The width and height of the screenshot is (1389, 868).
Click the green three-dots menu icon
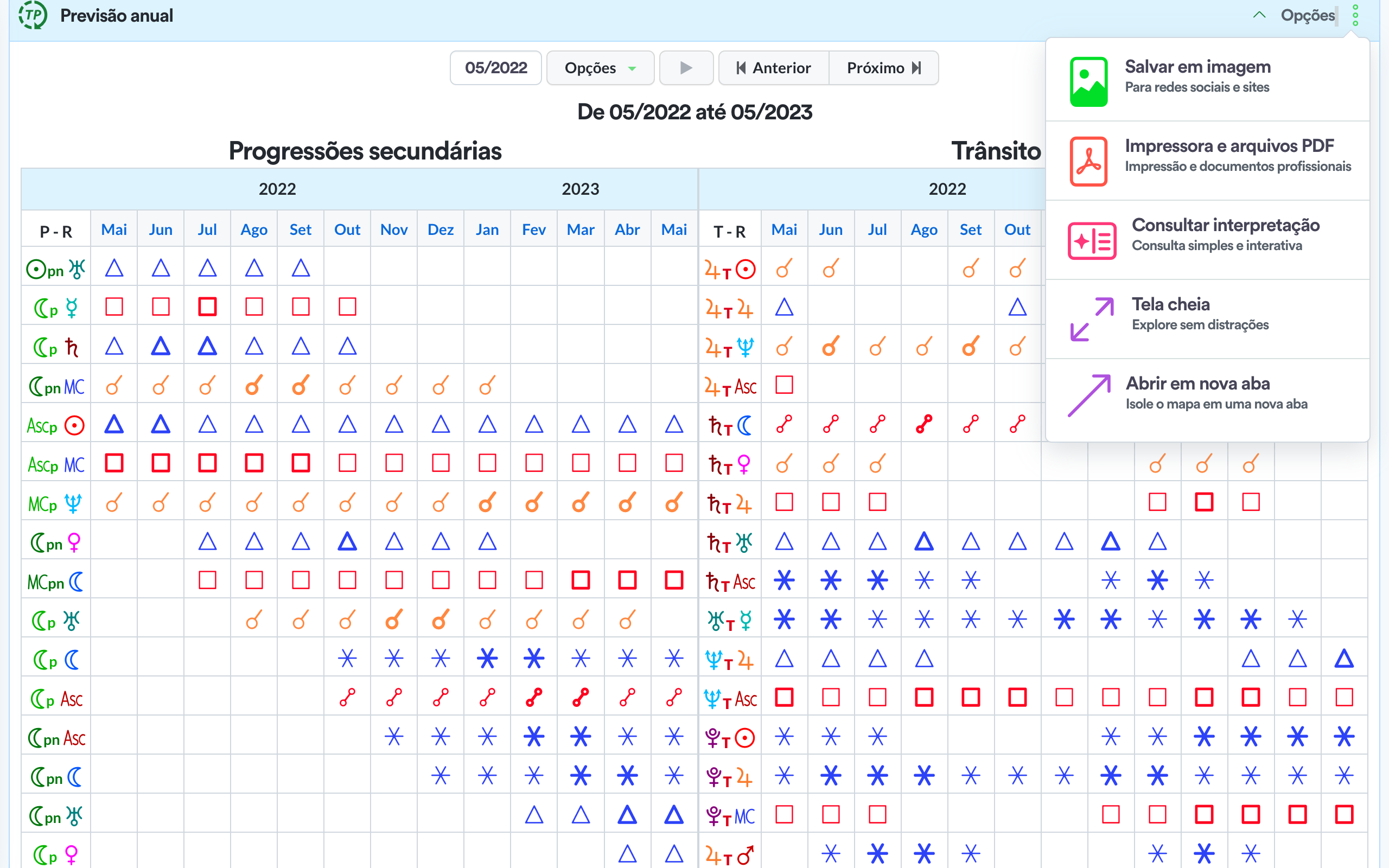1355,16
